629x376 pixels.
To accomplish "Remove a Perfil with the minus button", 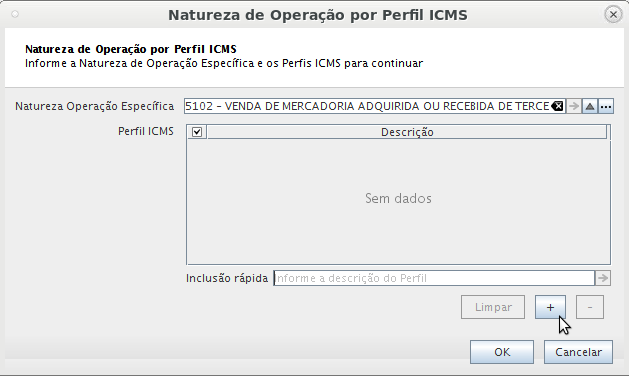I will click(x=590, y=307).
